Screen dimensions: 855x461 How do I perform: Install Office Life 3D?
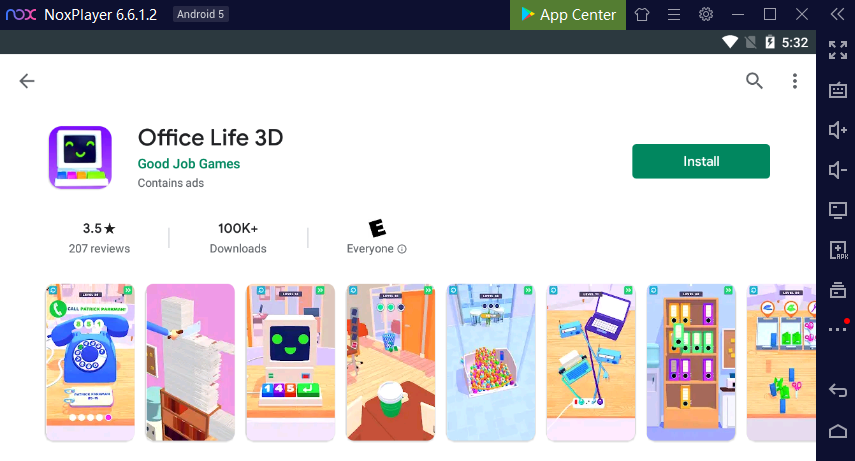pyautogui.click(x=701, y=161)
